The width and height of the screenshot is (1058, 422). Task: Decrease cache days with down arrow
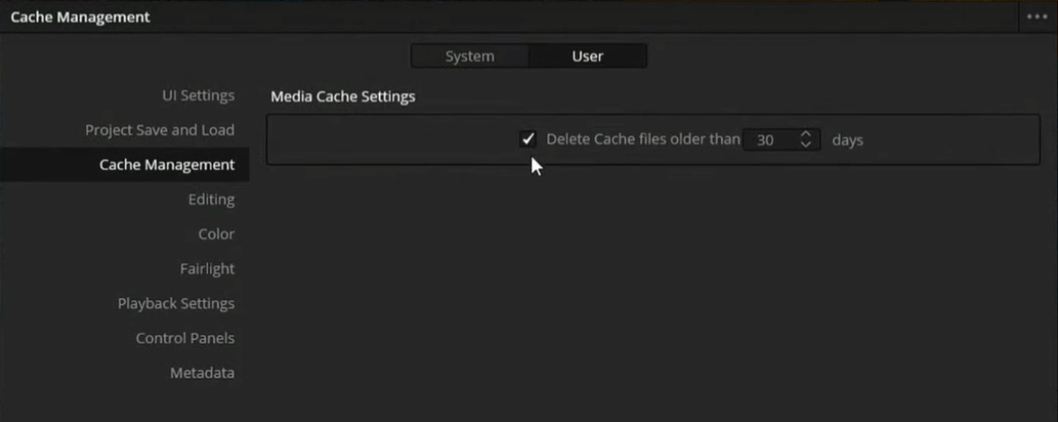point(806,145)
